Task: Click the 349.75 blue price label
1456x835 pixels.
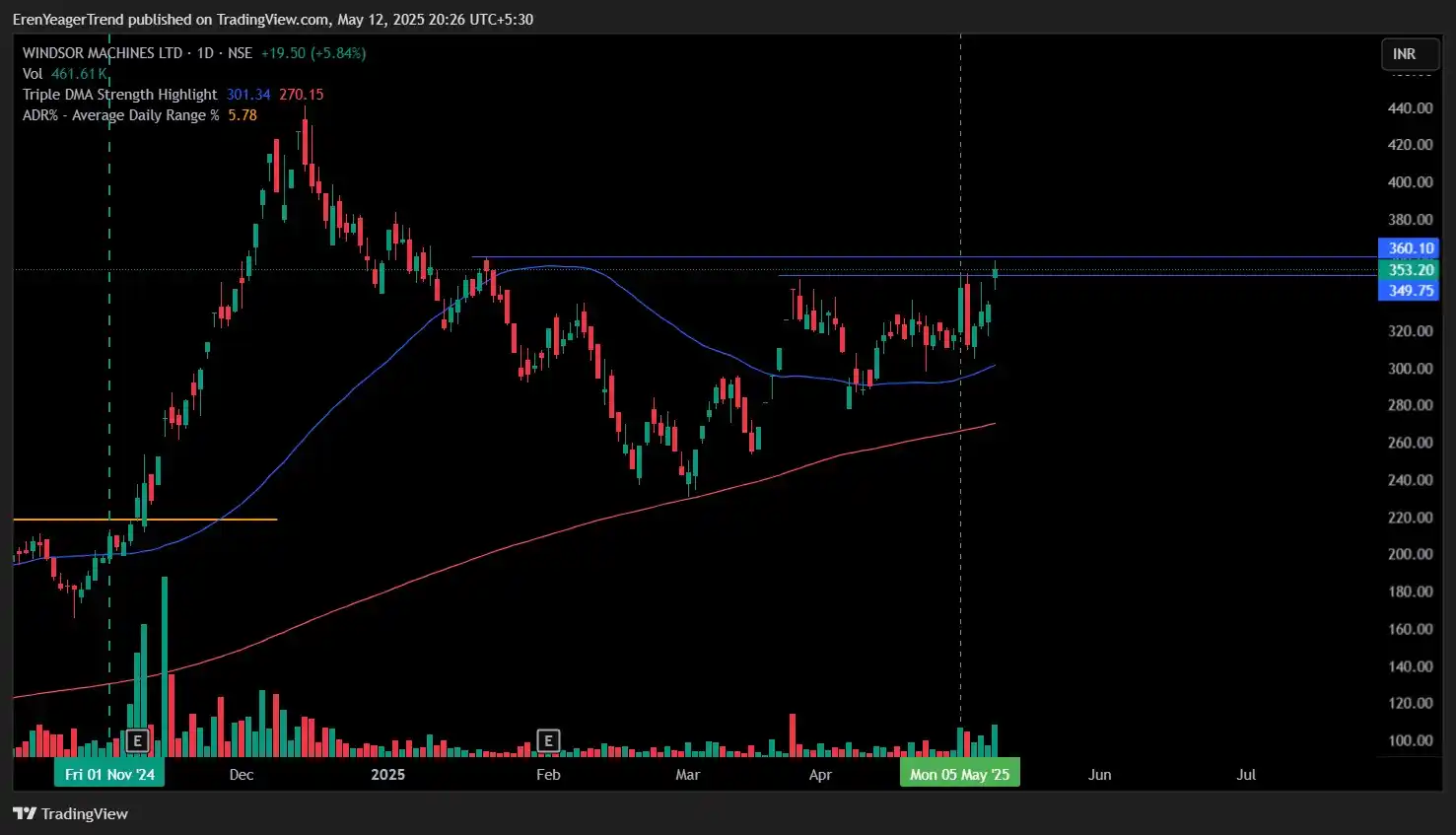Action: [1409, 291]
